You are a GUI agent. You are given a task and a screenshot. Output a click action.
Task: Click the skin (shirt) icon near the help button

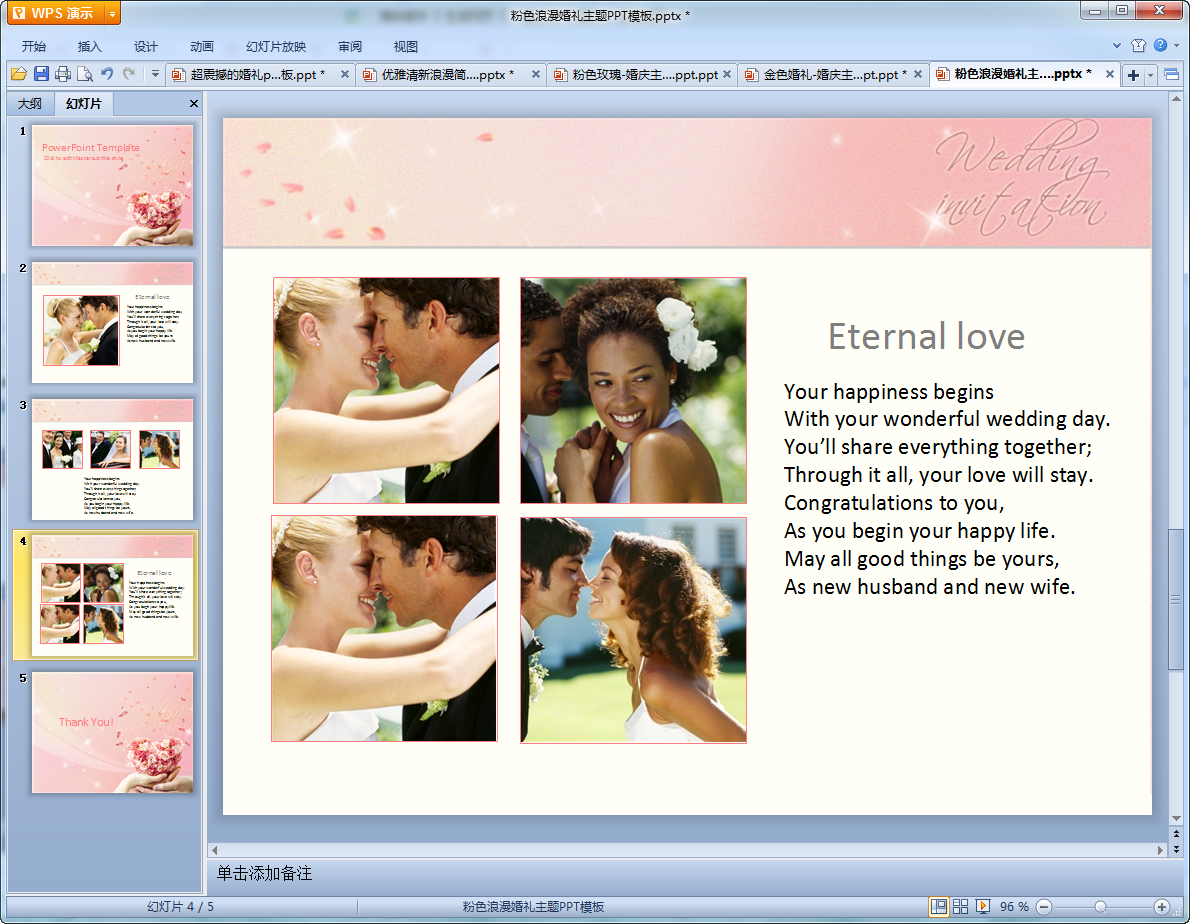pyautogui.click(x=1138, y=46)
